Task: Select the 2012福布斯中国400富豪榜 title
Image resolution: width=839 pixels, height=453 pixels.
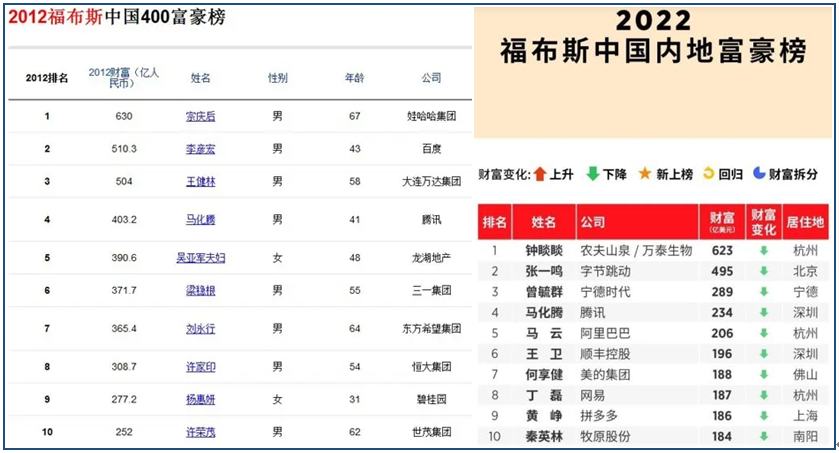Action: [117, 17]
